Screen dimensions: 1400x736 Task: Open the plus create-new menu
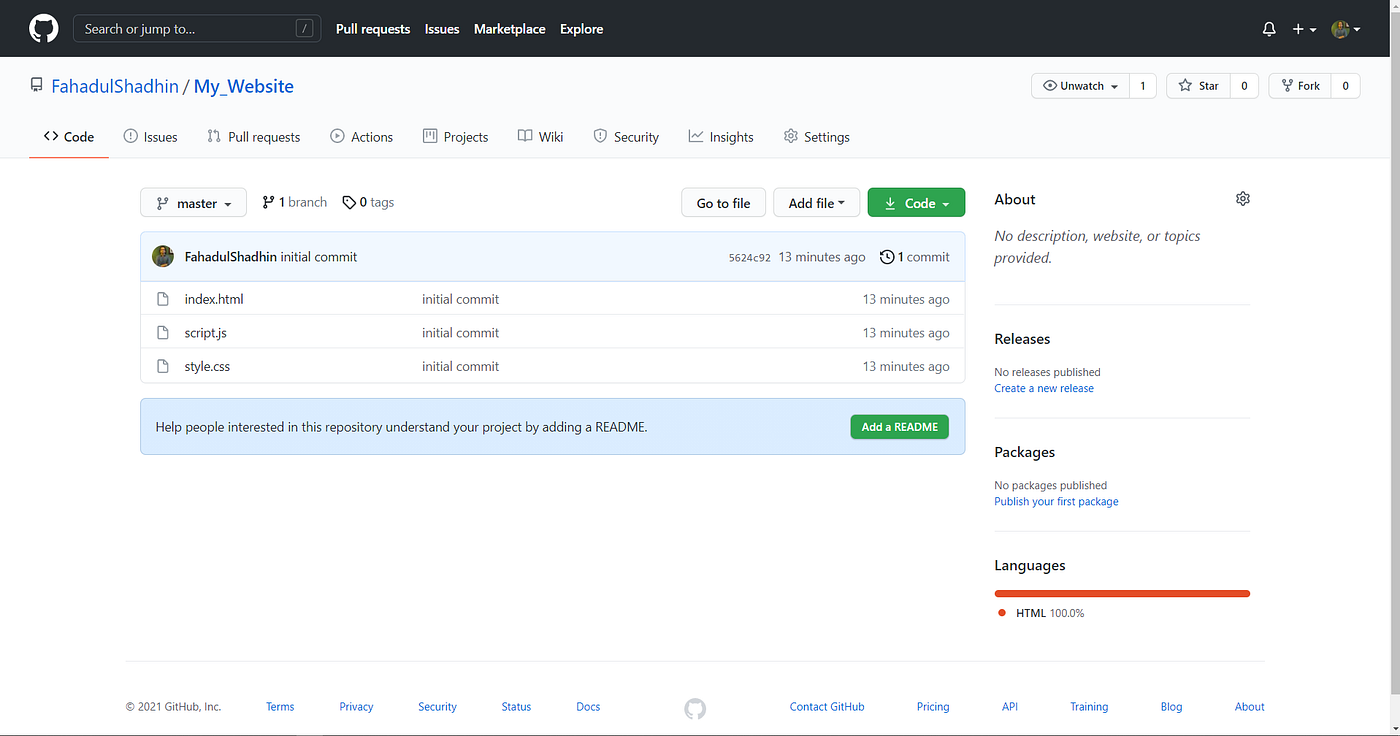(x=1304, y=29)
